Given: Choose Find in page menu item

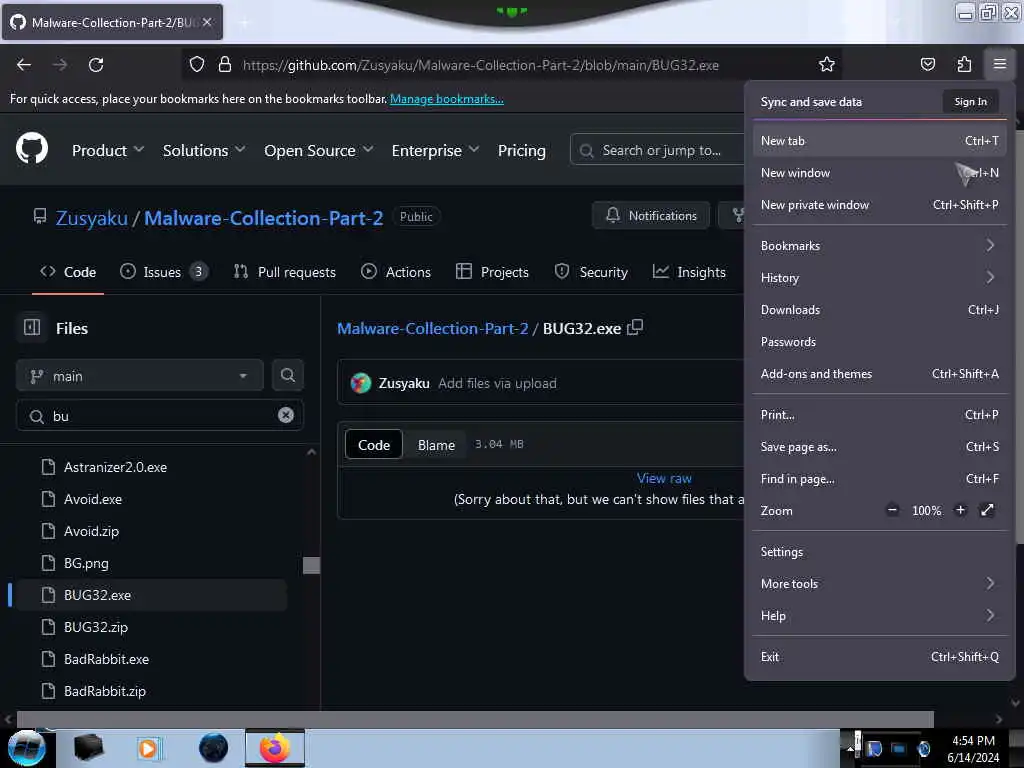Looking at the screenshot, I should [879, 479].
